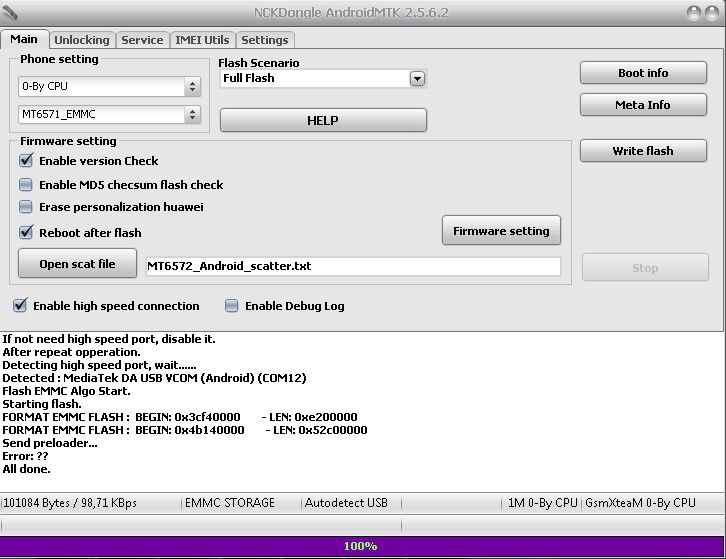Screen dimensions: 726x559
Task: Click '1M 0-By CPU' status entry
Action: [543, 503]
